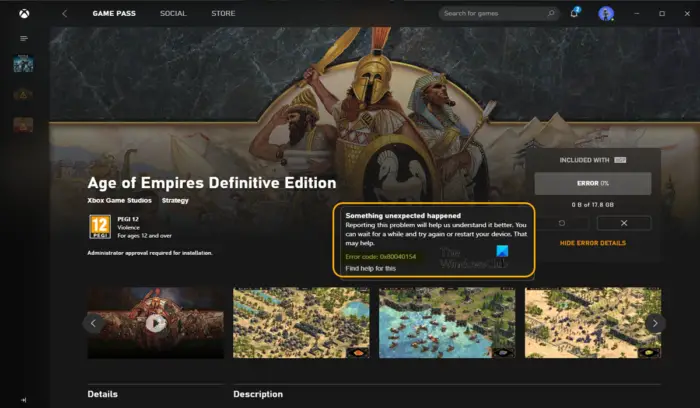
Task: Show next screenshots with right arrow
Action: (655, 323)
